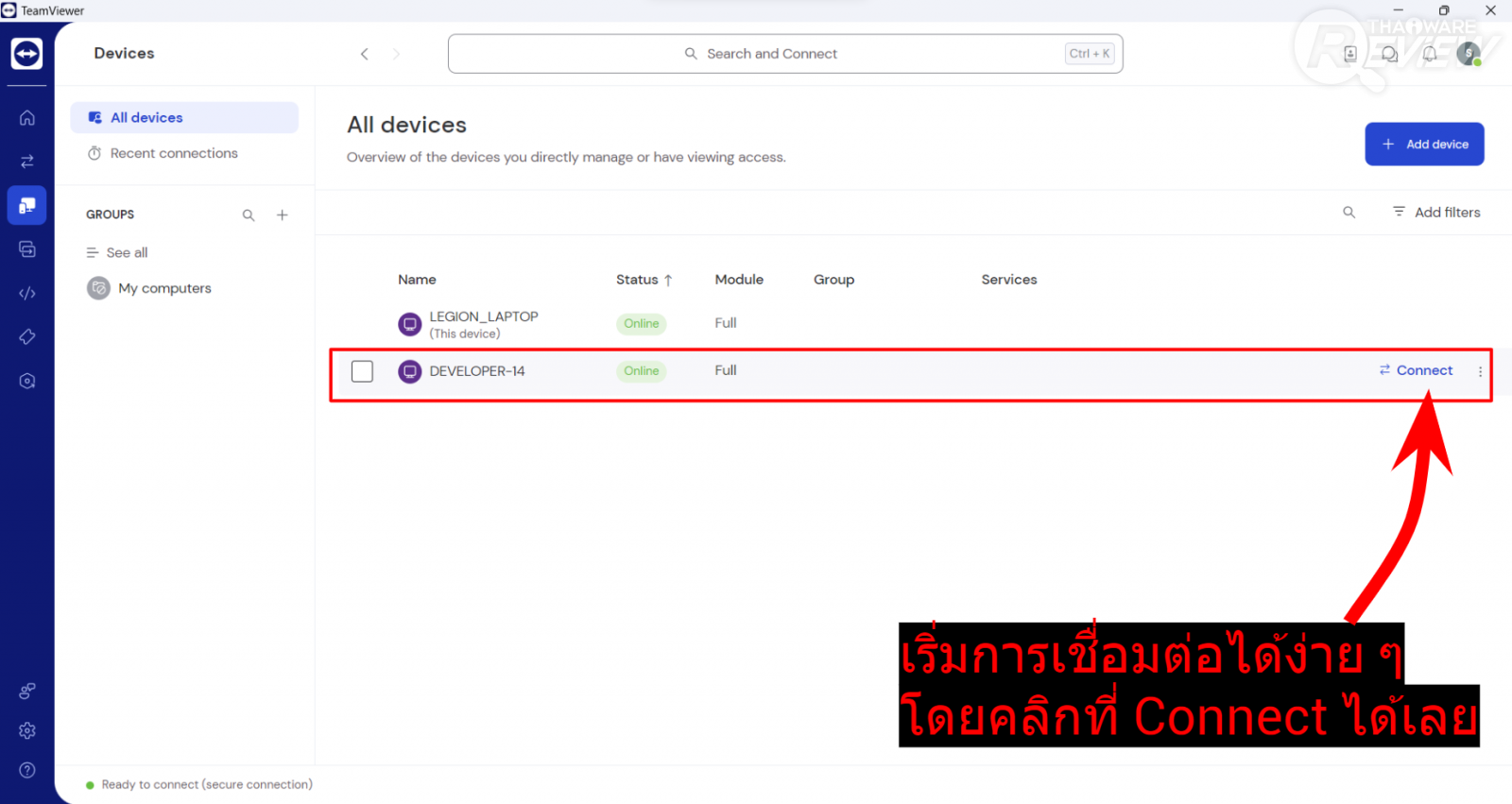Click the LEGION_LAPTOP device icon
Viewport: 1512px width, 804px height.
[409, 324]
